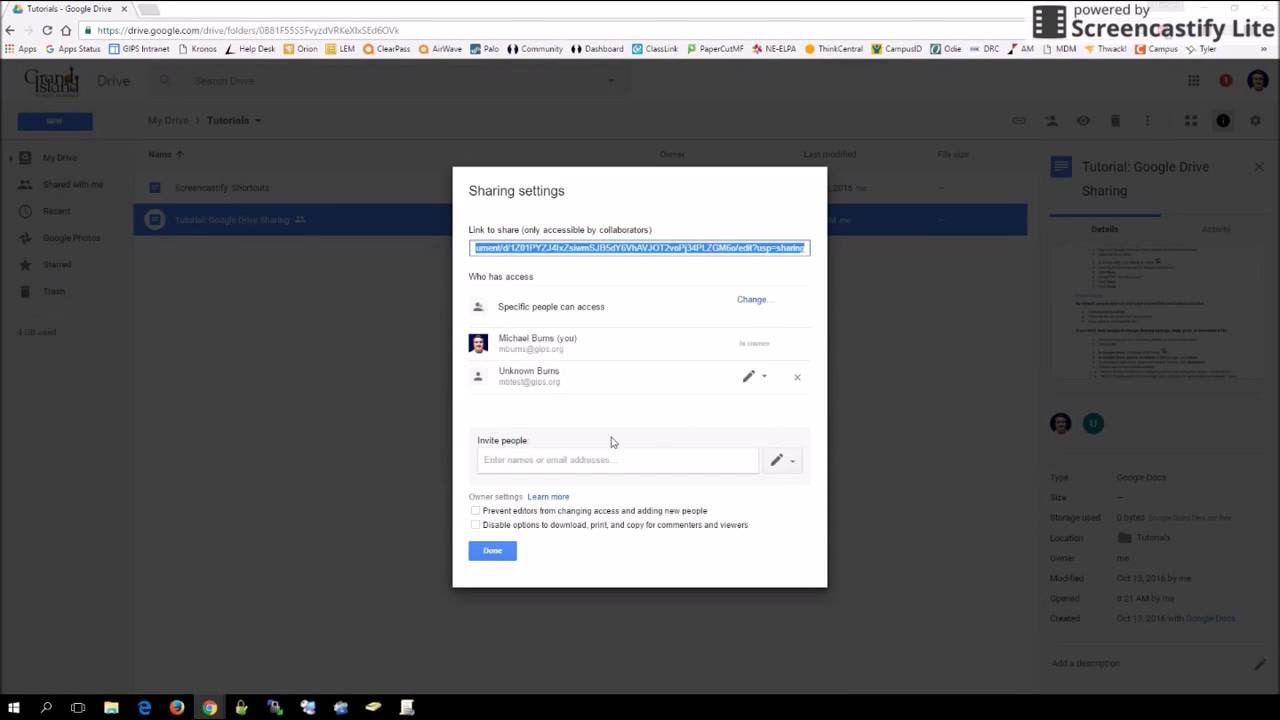This screenshot has width=1280, height=720.
Task: Open the Google apps grid icon
Action: [x=1193, y=81]
